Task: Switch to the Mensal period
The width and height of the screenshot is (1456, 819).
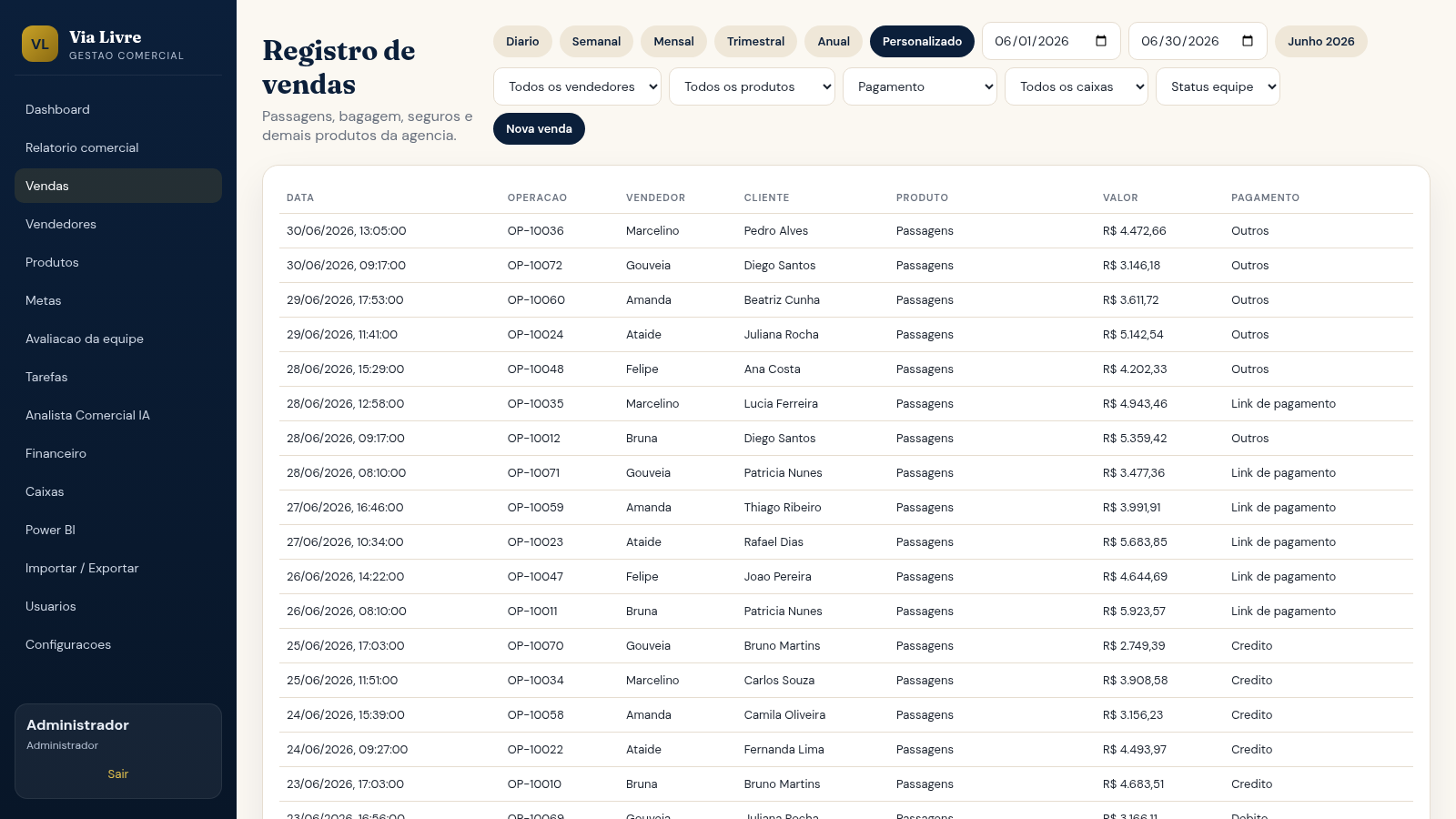Action: (673, 41)
